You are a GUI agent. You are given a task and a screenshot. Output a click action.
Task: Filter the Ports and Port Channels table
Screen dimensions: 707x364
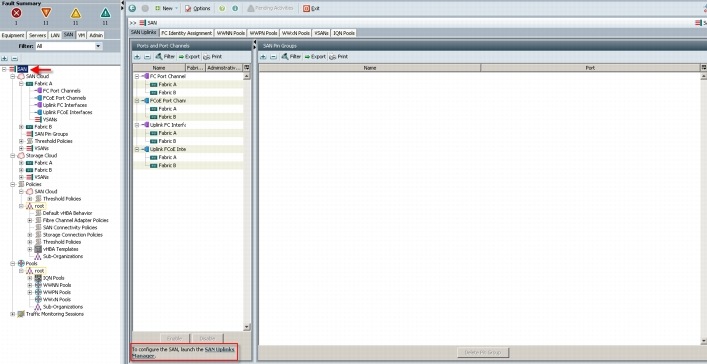click(165, 57)
